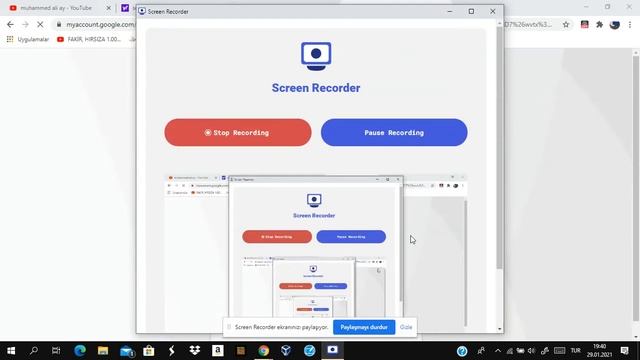Screen dimensions: 640x360
Task: Click the lock site-info icon in address bar
Action: 59,24
